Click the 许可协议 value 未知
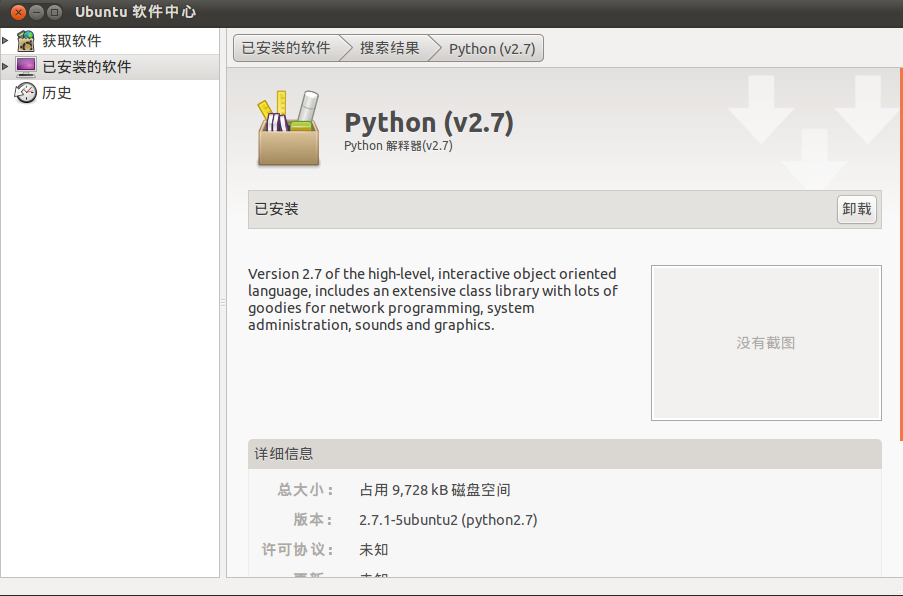Screen dimensions: 903x596 [373, 550]
